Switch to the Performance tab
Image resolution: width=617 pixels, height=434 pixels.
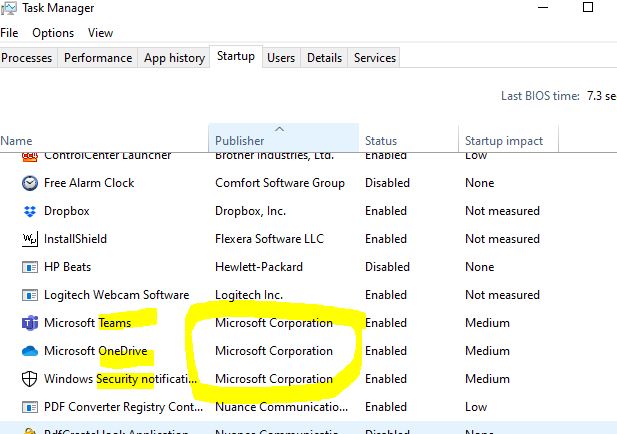point(98,58)
